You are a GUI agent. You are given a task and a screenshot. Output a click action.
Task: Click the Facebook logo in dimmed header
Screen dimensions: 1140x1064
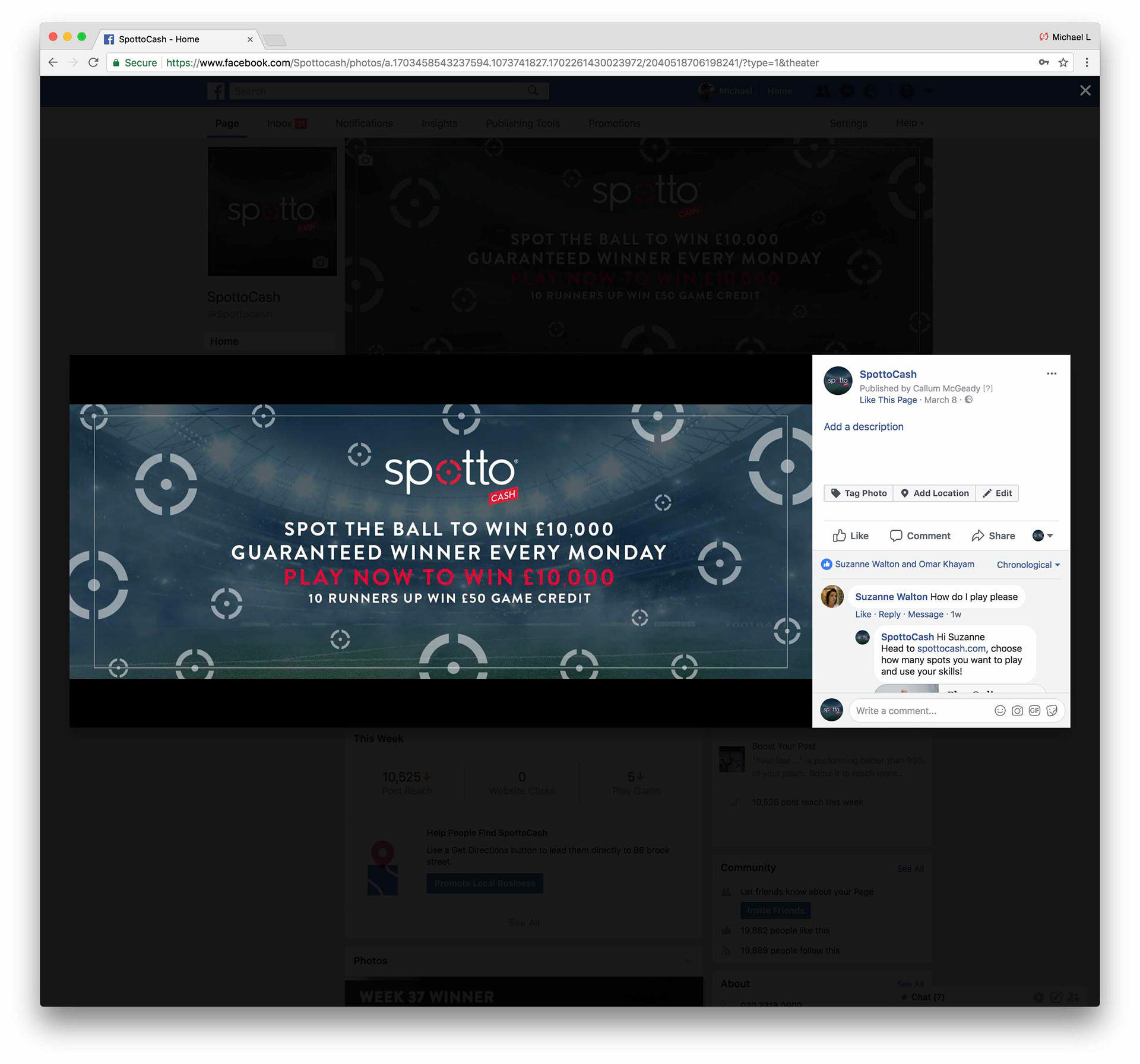point(216,91)
